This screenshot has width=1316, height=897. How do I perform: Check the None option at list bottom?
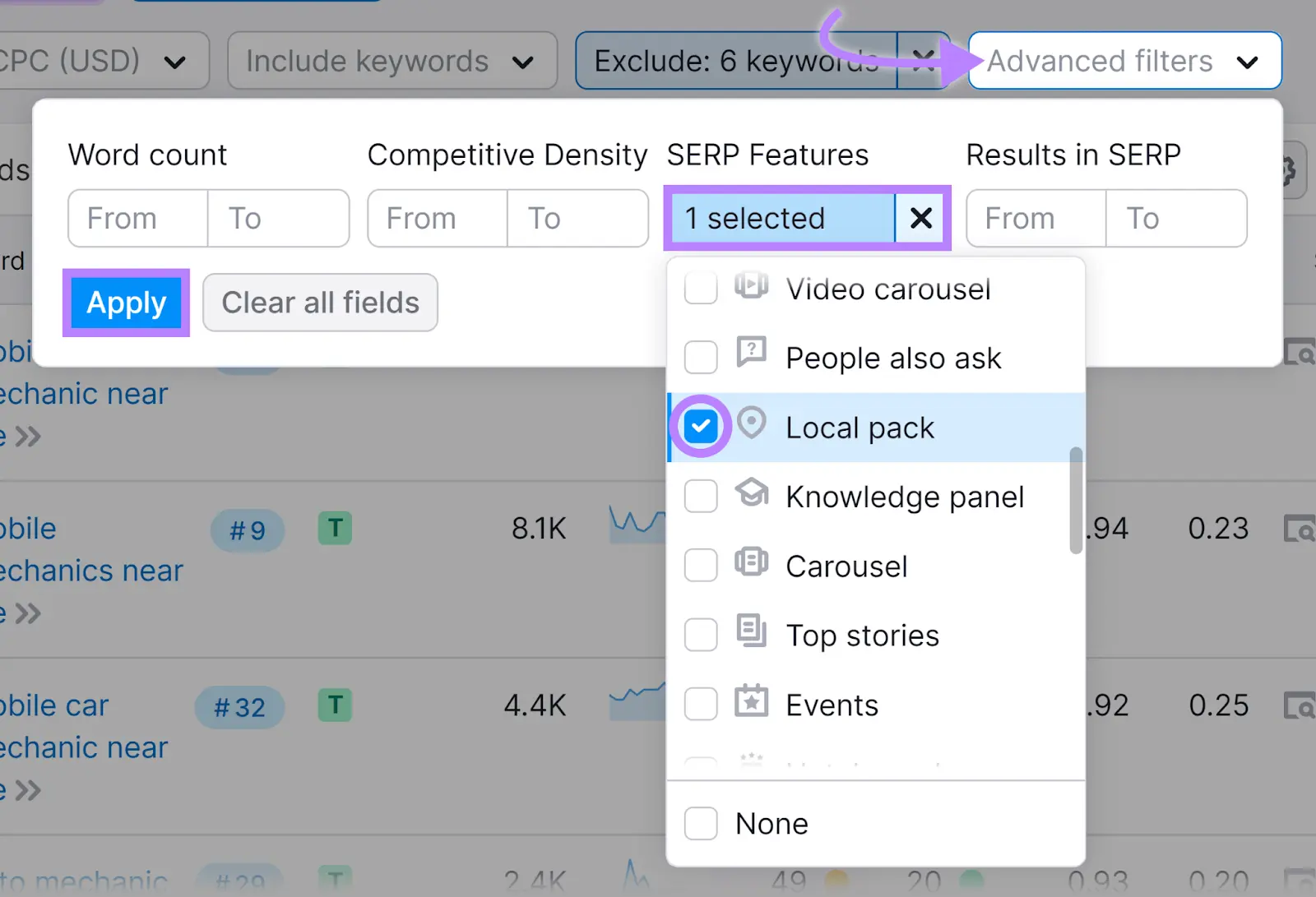pos(700,823)
